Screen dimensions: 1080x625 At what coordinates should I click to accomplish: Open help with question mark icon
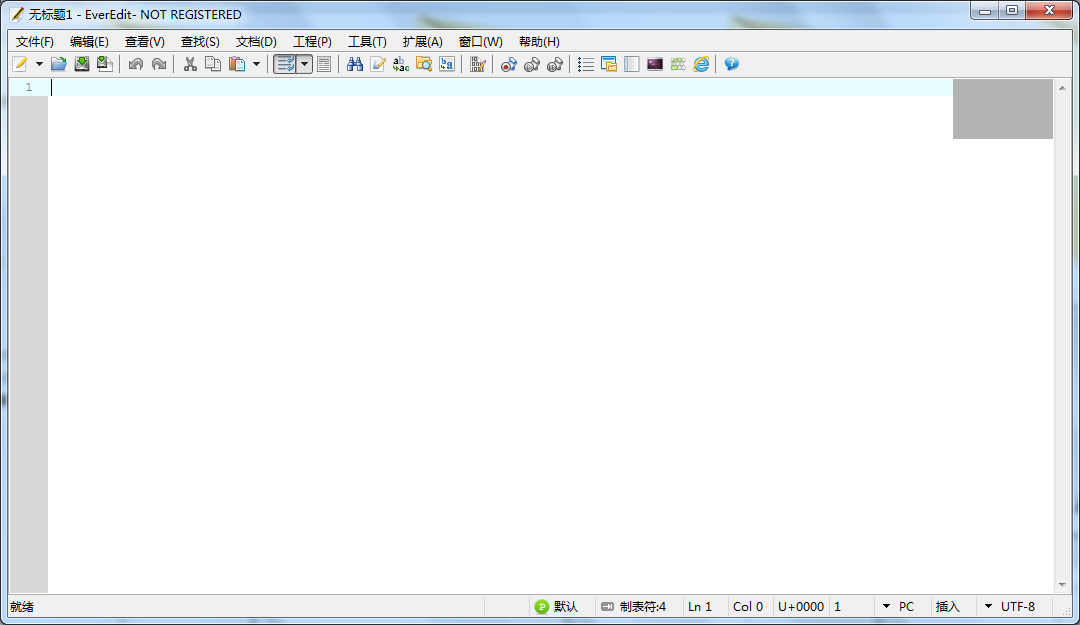(731, 64)
